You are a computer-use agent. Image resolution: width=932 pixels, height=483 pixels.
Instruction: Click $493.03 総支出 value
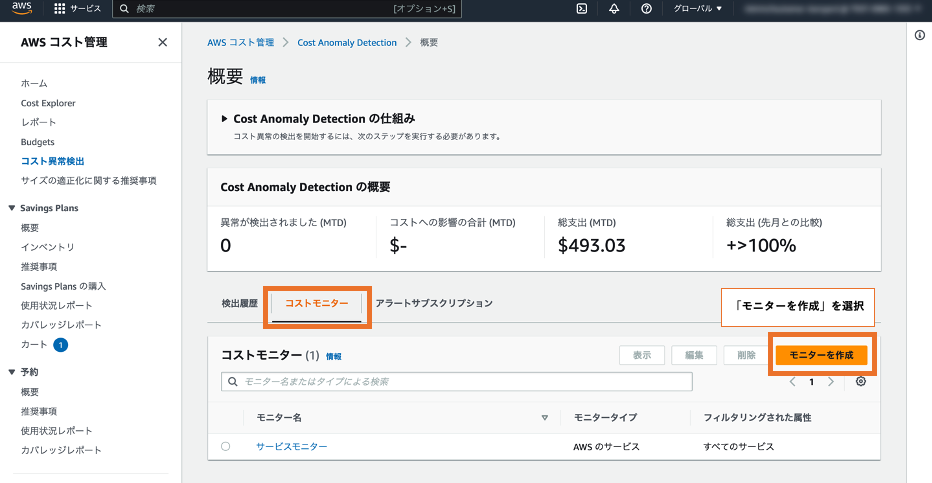[x=591, y=245]
